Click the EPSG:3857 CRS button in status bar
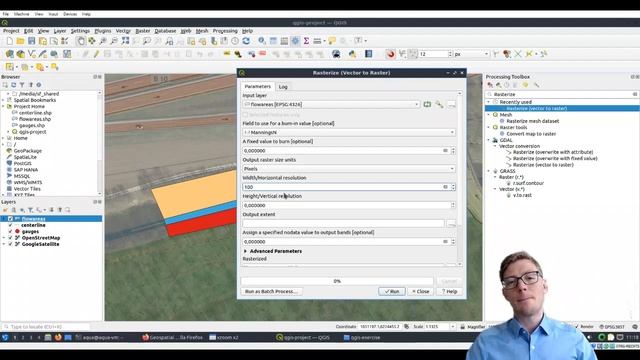The width and height of the screenshot is (640, 360). [x=612, y=327]
